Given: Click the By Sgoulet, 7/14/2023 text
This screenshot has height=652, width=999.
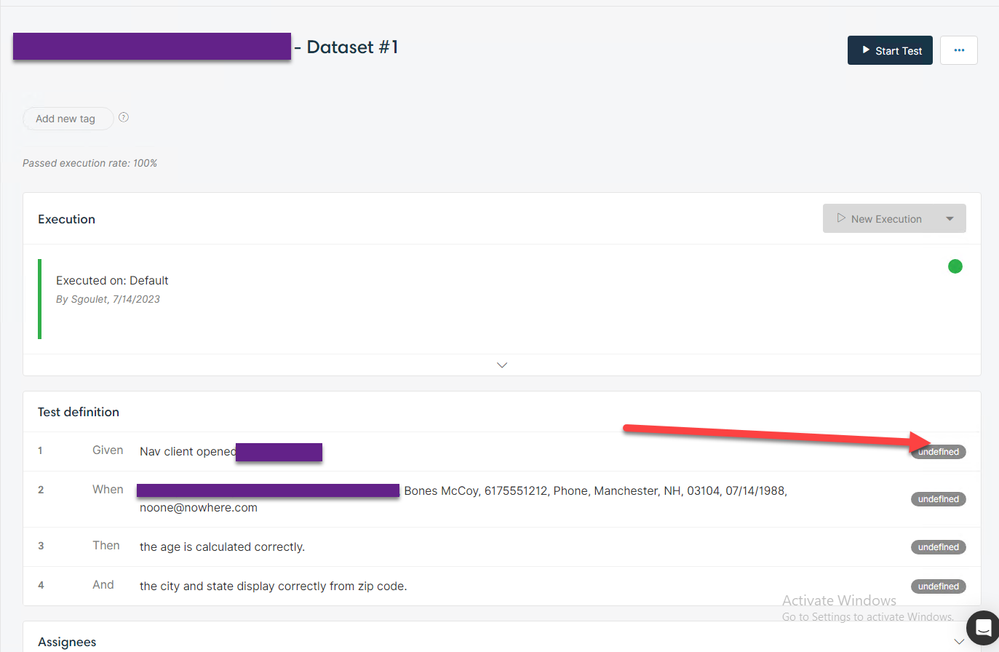Looking at the screenshot, I should pyautogui.click(x=108, y=300).
